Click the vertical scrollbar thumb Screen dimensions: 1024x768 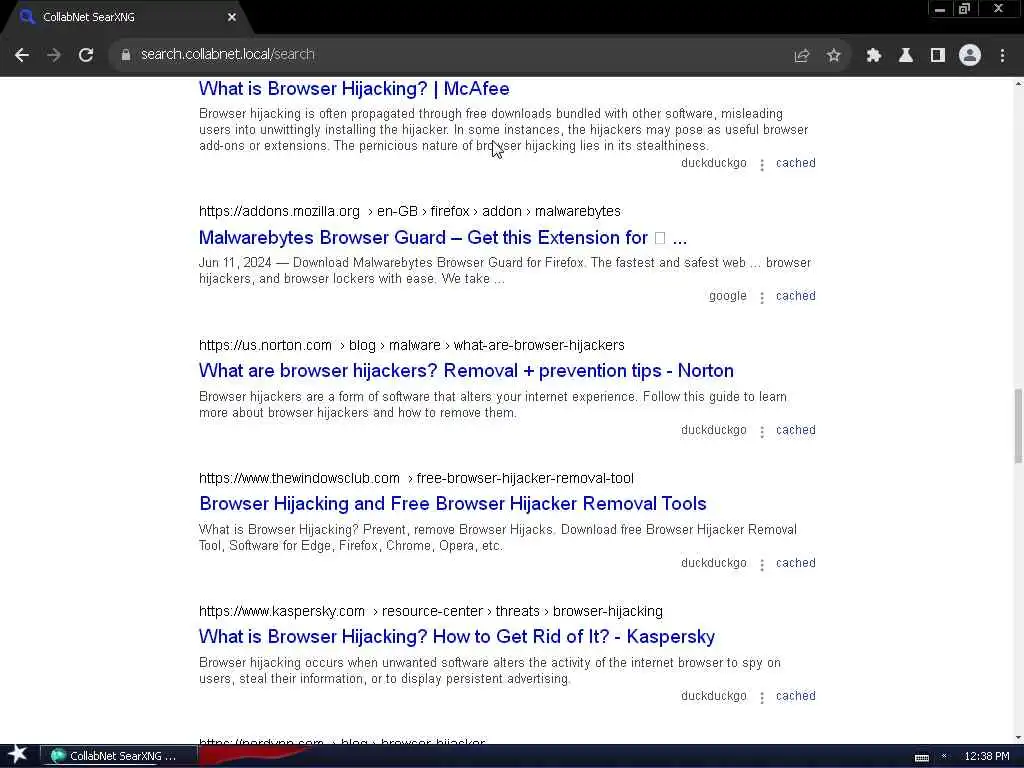1017,426
